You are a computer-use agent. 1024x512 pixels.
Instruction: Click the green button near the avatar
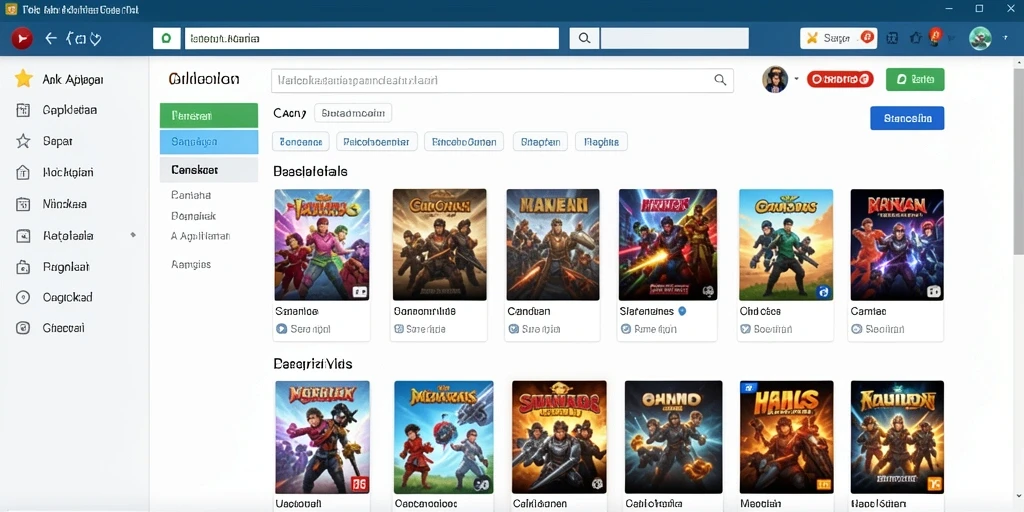[915, 80]
